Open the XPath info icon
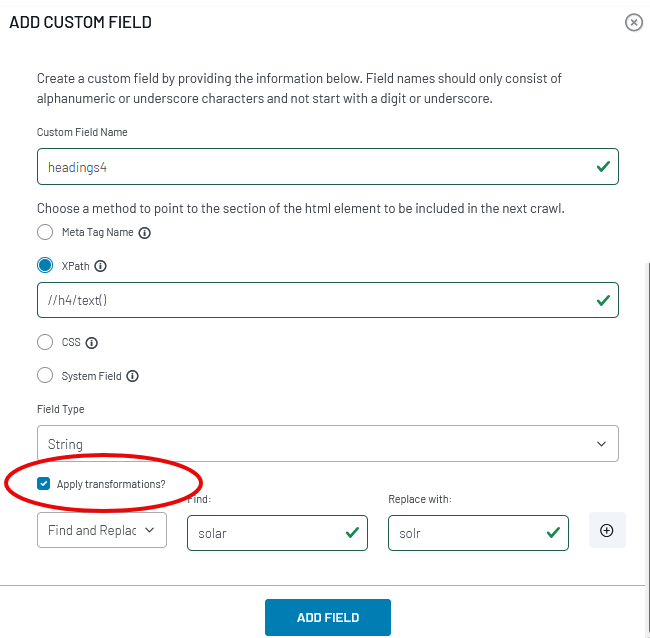650x638 pixels. [x=100, y=266]
